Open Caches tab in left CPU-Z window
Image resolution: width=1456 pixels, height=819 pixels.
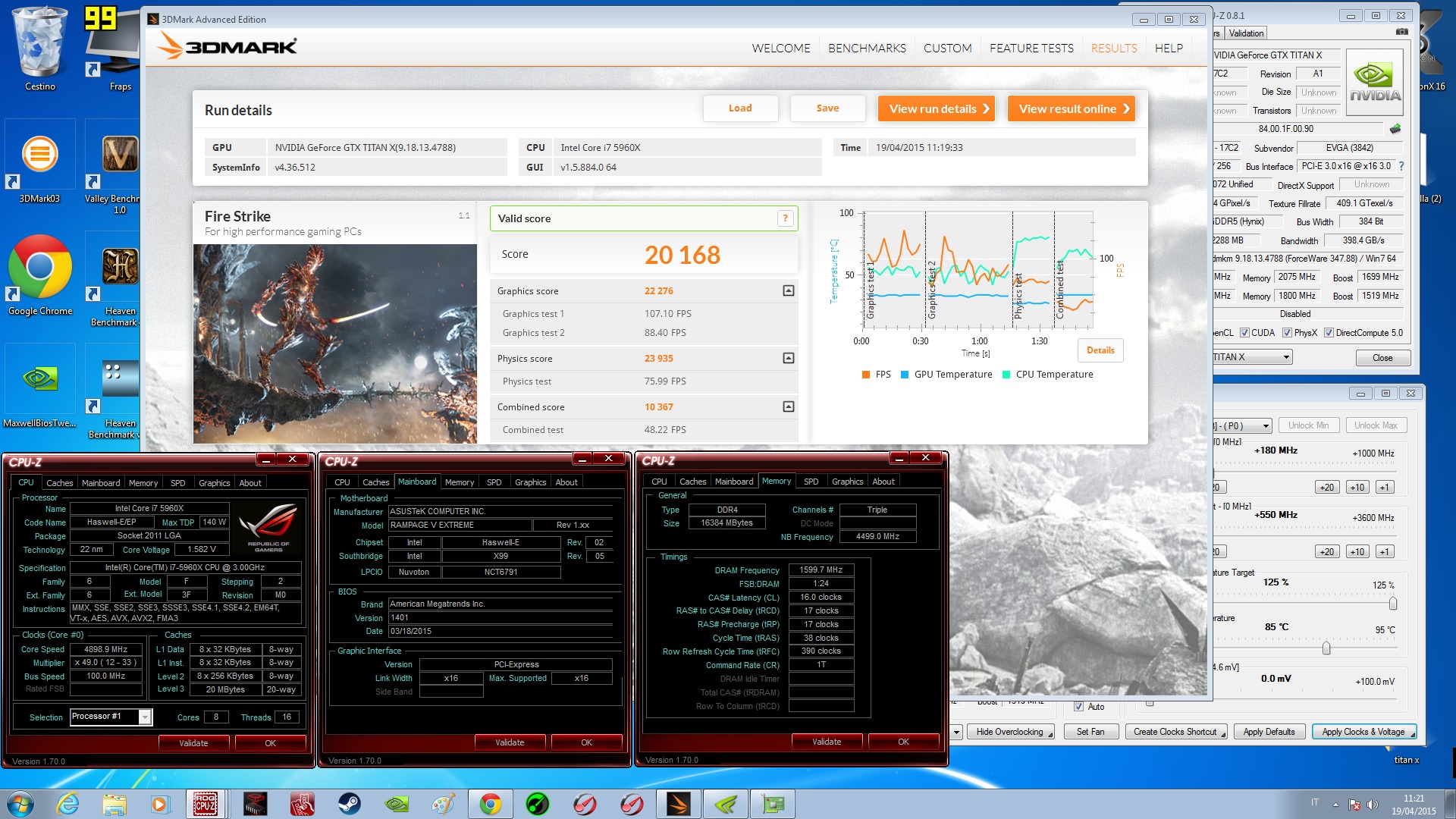tap(59, 483)
